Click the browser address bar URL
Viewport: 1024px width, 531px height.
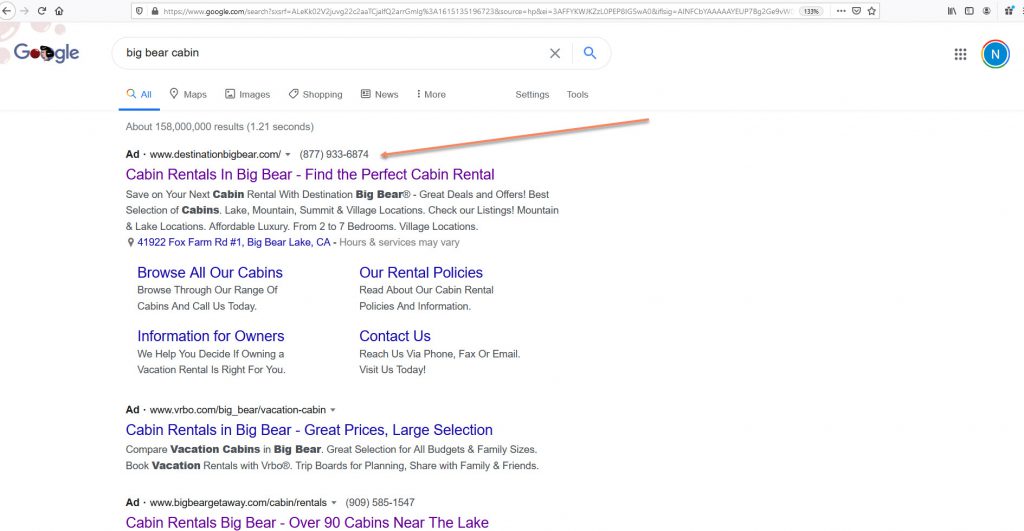[477, 11]
